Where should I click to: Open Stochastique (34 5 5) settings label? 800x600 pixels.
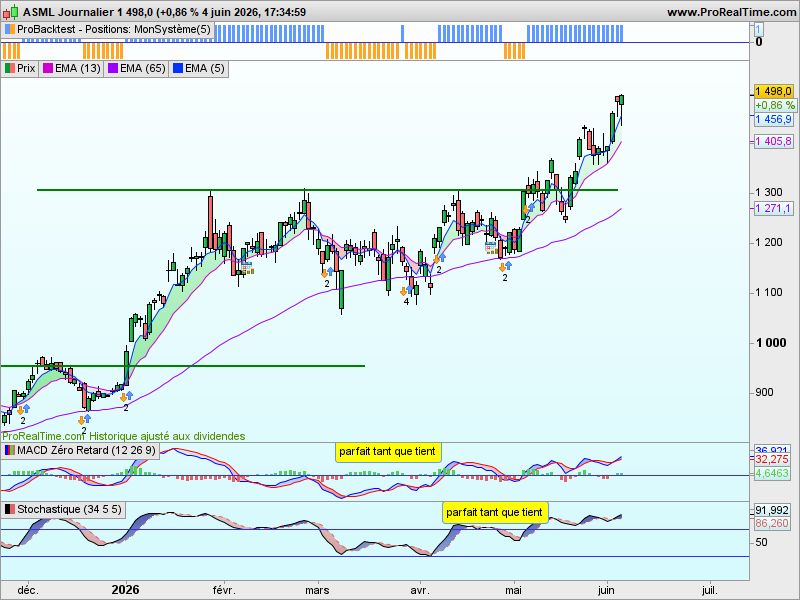pos(69,509)
